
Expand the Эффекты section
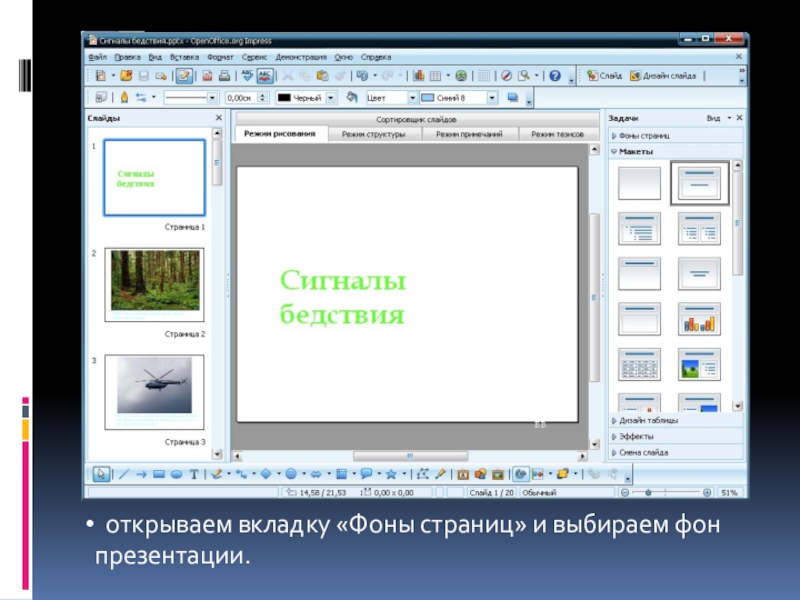click(x=636, y=437)
